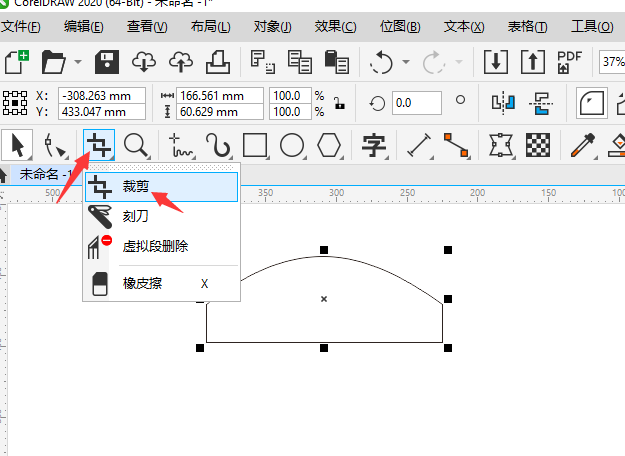
Task: Toggle the lock ratio padlock
Action: coord(340,102)
